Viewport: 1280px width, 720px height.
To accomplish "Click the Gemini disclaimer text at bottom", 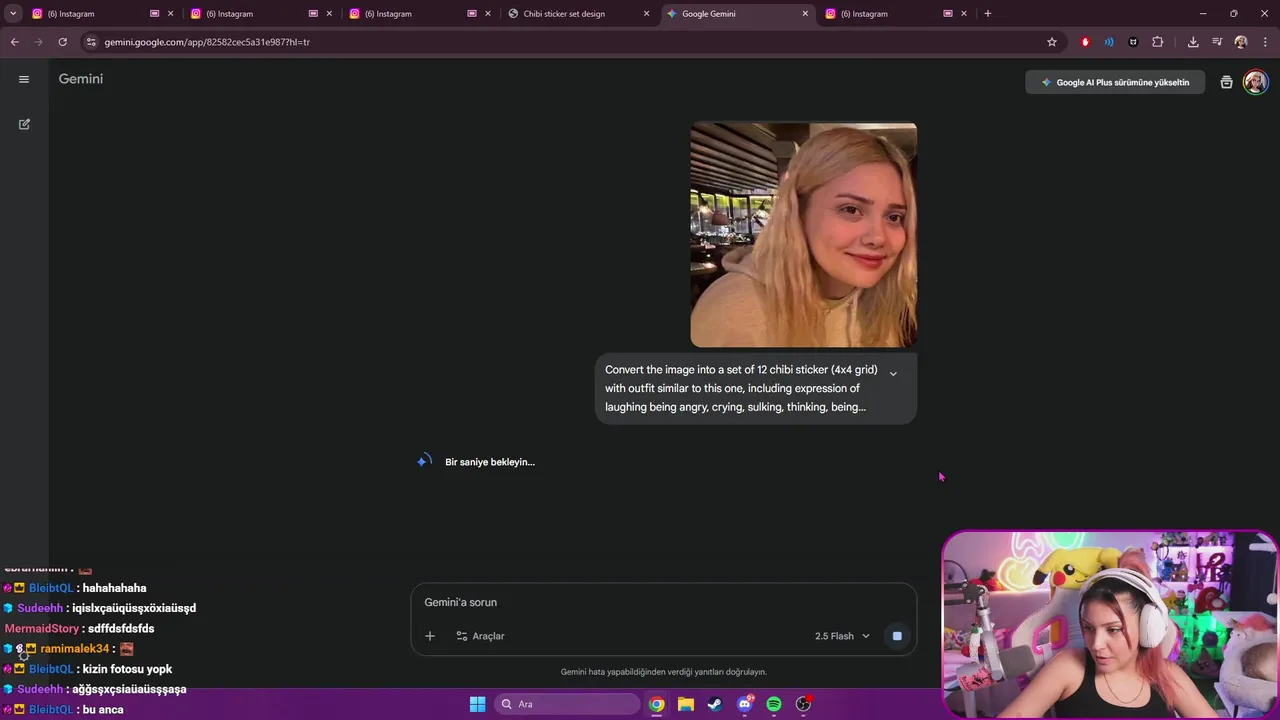I will [x=664, y=672].
